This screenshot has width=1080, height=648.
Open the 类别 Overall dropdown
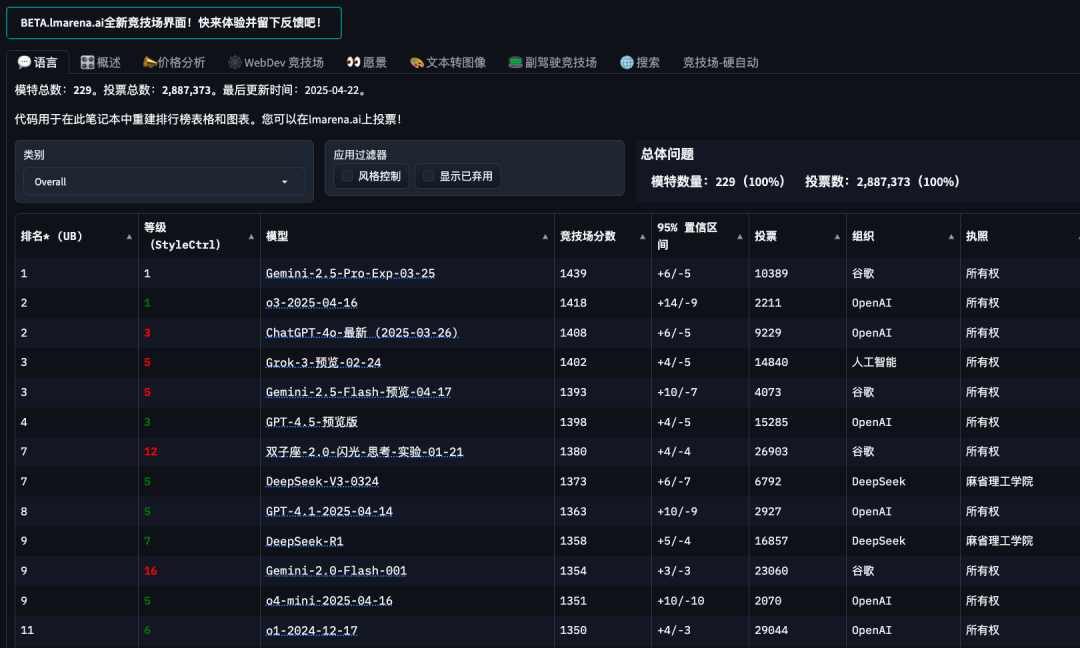164,182
